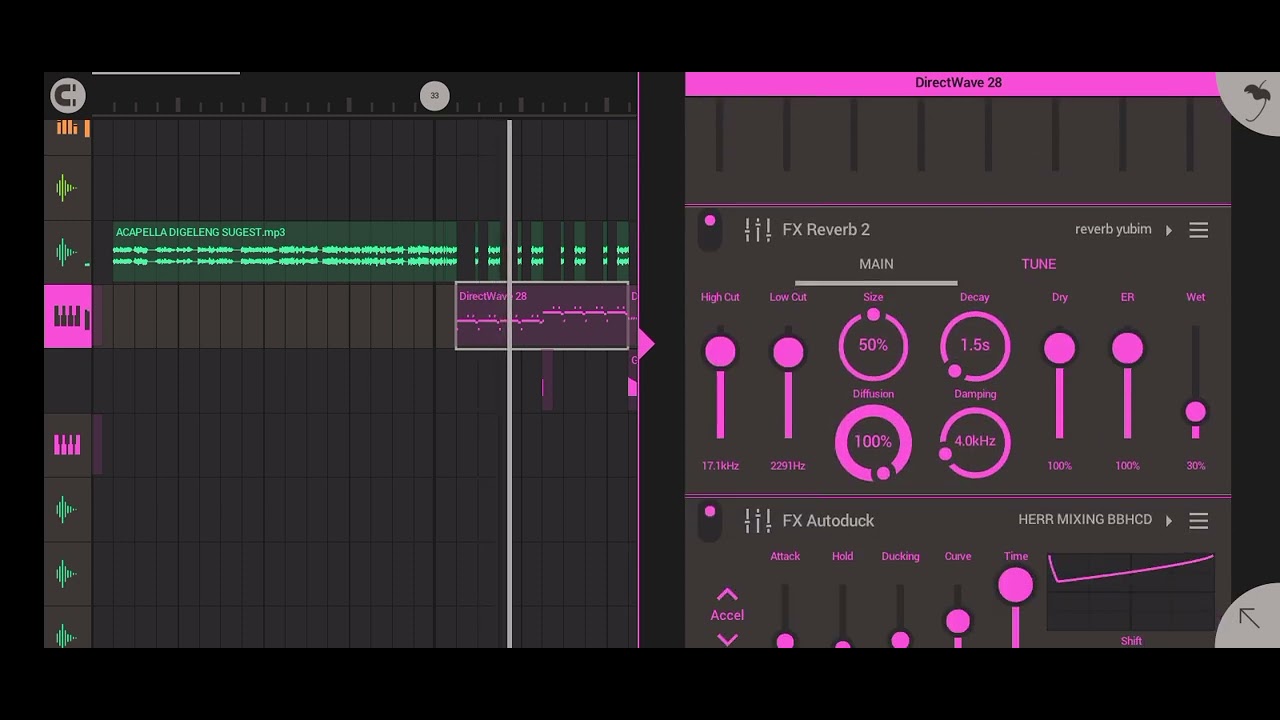Toggle FX Autoduck power switch
1280x720 pixels.
(x=710, y=522)
